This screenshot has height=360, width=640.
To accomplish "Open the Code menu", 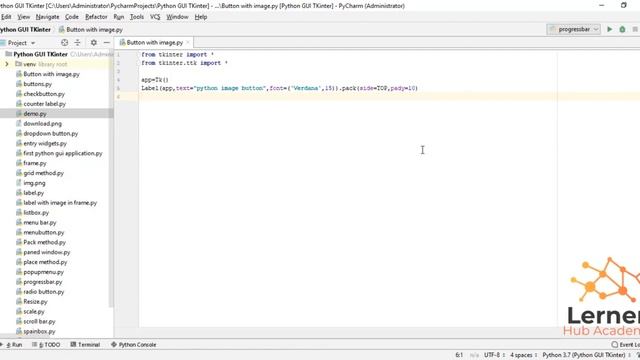I will (71, 17).
